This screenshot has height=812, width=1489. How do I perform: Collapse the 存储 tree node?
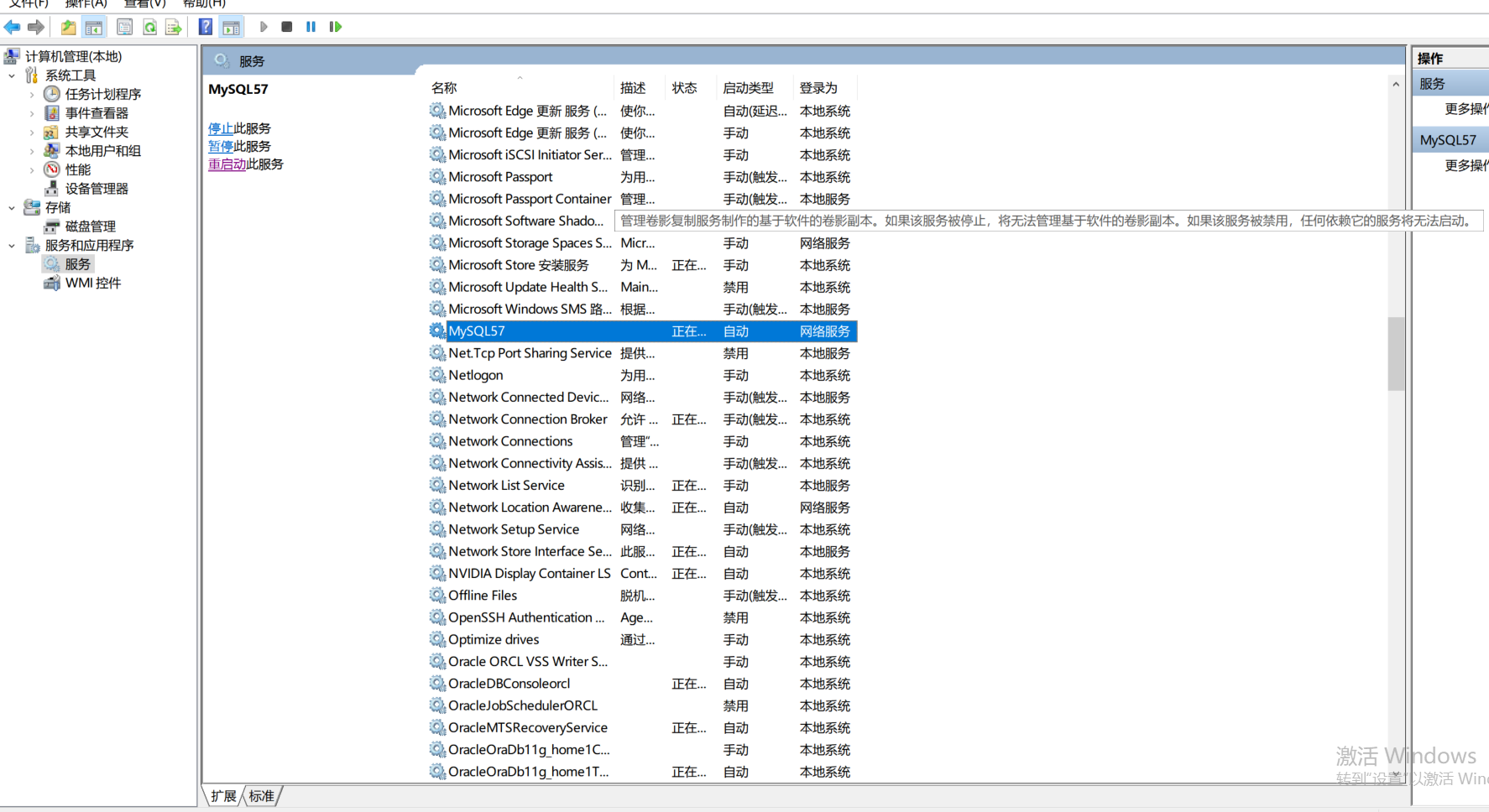(12, 207)
